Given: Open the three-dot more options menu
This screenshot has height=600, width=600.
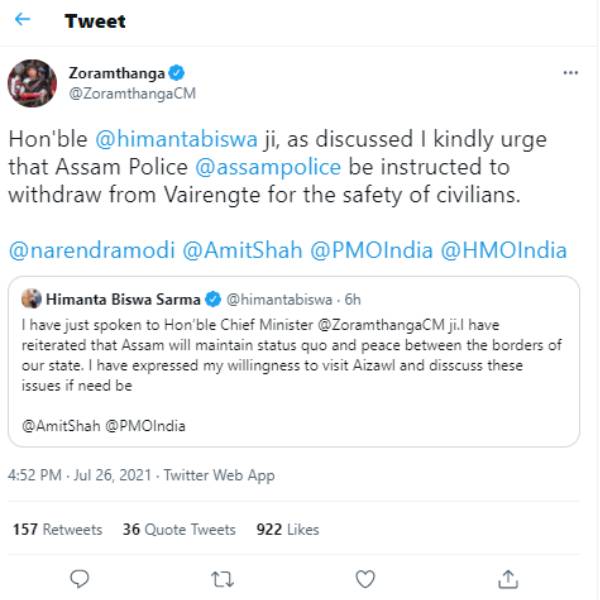Looking at the screenshot, I should [x=570, y=73].
